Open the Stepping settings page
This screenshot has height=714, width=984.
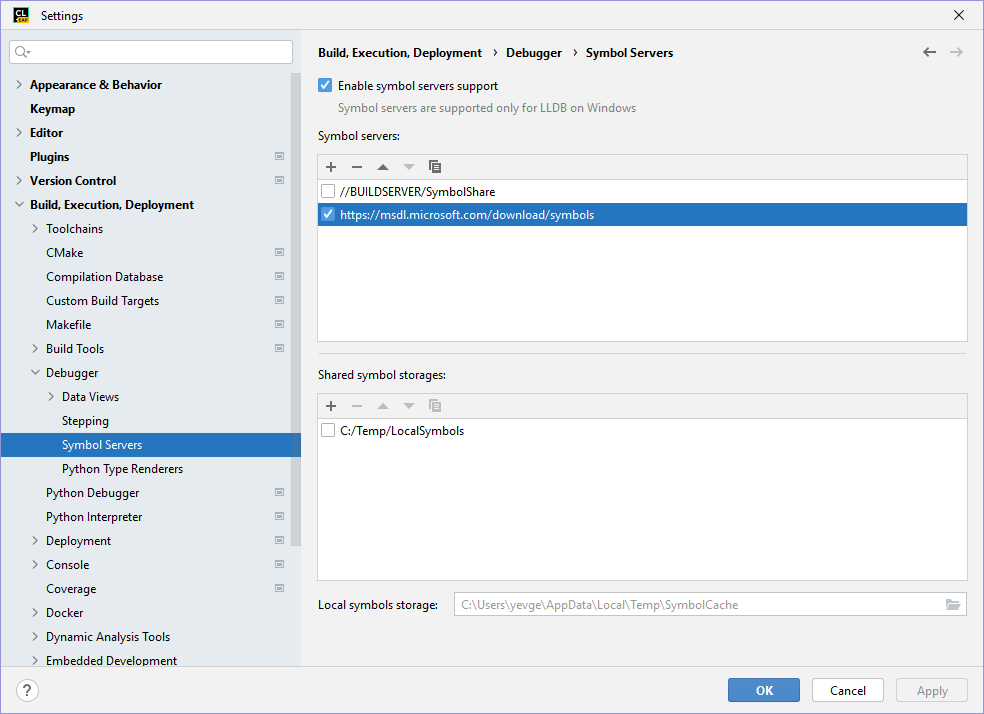85,421
